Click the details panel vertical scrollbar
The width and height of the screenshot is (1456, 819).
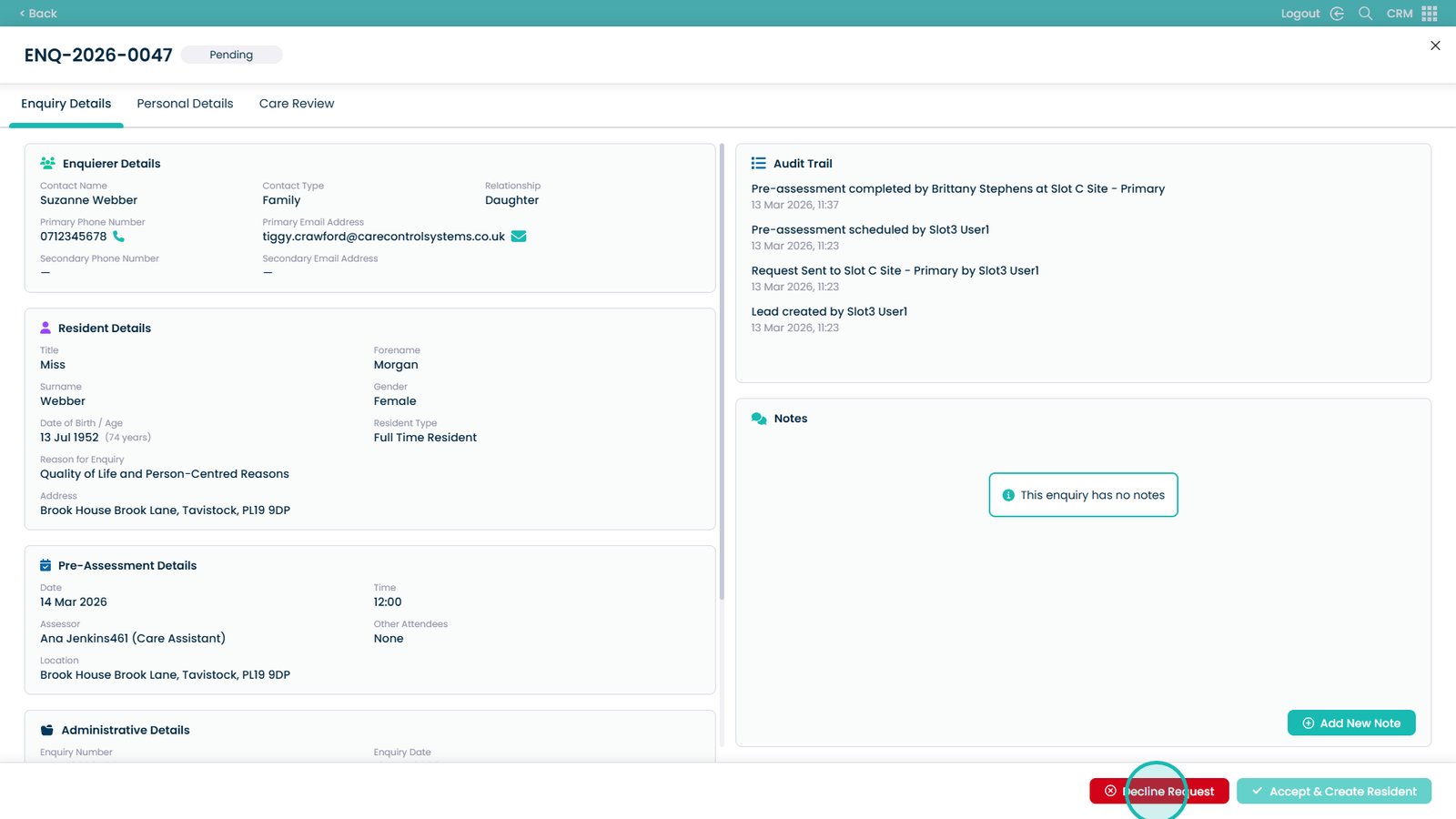pos(722,364)
